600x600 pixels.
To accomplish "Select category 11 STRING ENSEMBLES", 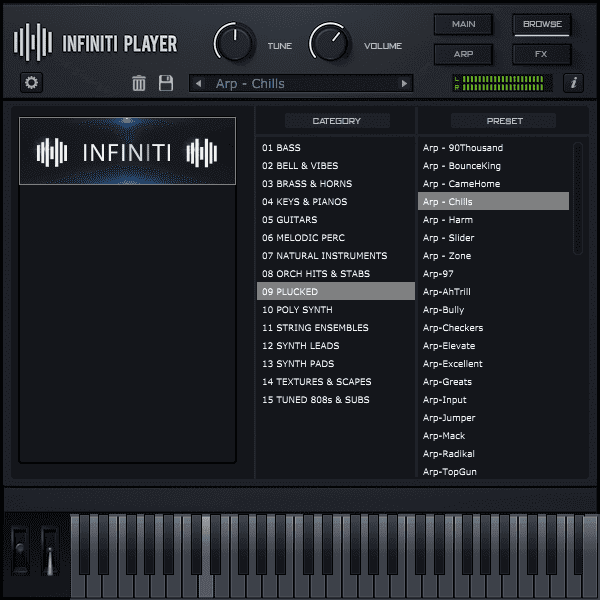I will (336, 328).
